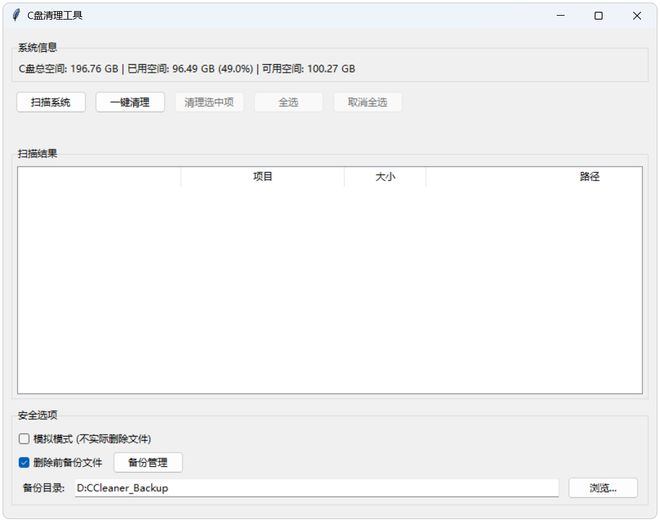Click the C盘清理工具 title bar text
Screen dimensions: 660x523
[x=56, y=16]
